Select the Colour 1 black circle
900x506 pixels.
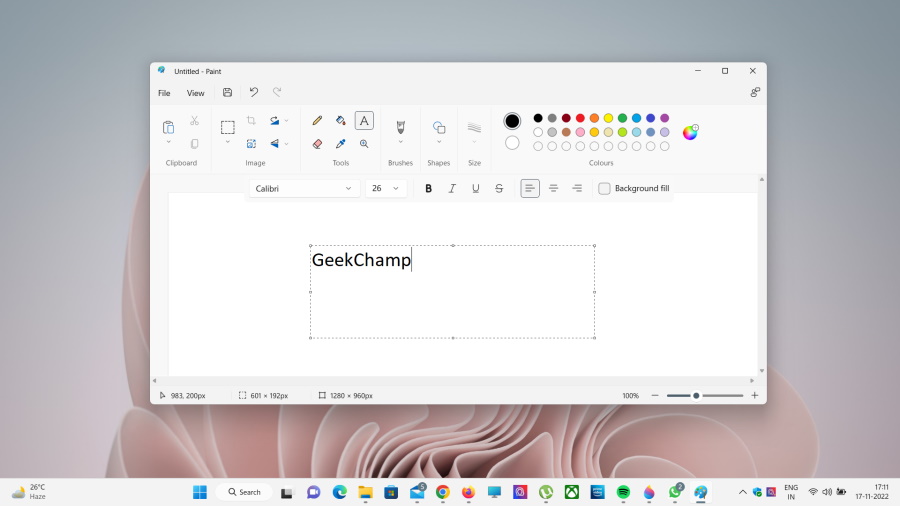tap(512, 120)
